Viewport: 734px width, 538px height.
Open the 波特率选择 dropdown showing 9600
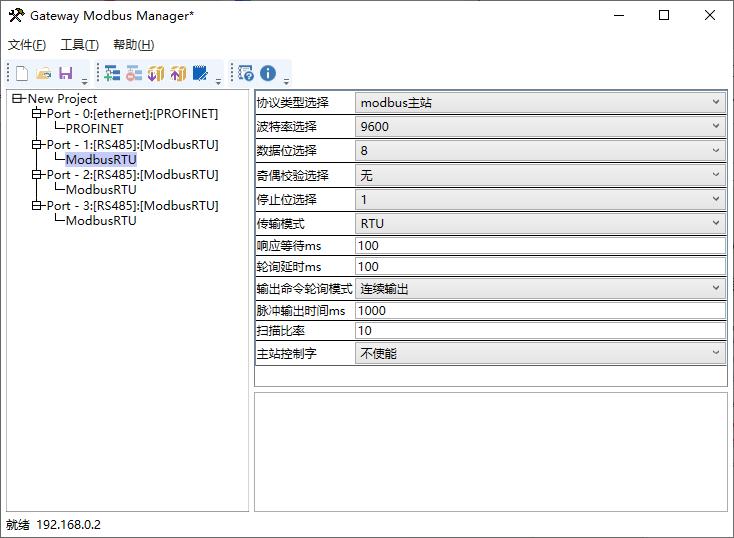(540, 126)
